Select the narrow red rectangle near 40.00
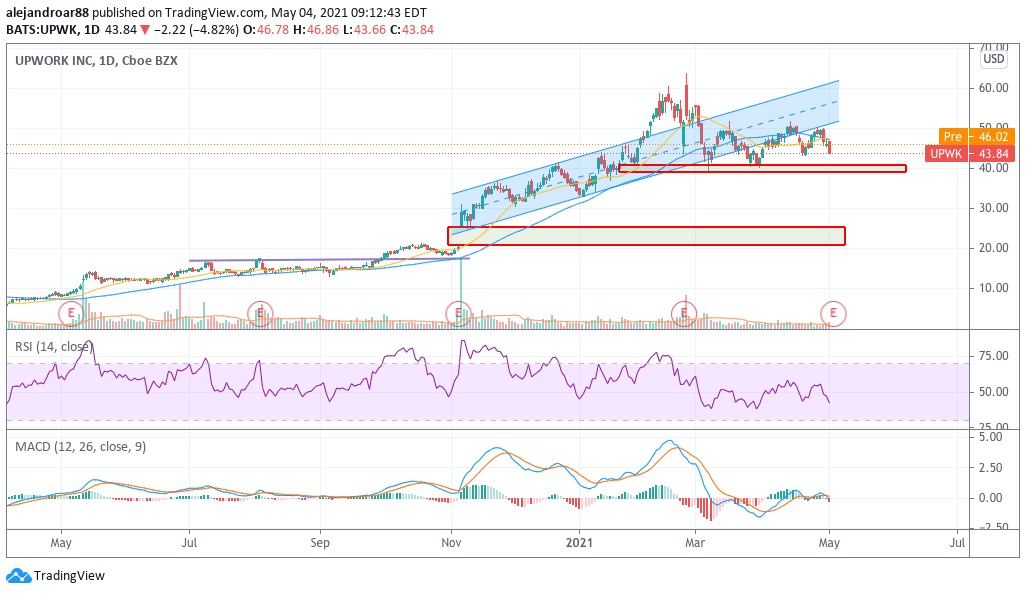 click(762, 169)
